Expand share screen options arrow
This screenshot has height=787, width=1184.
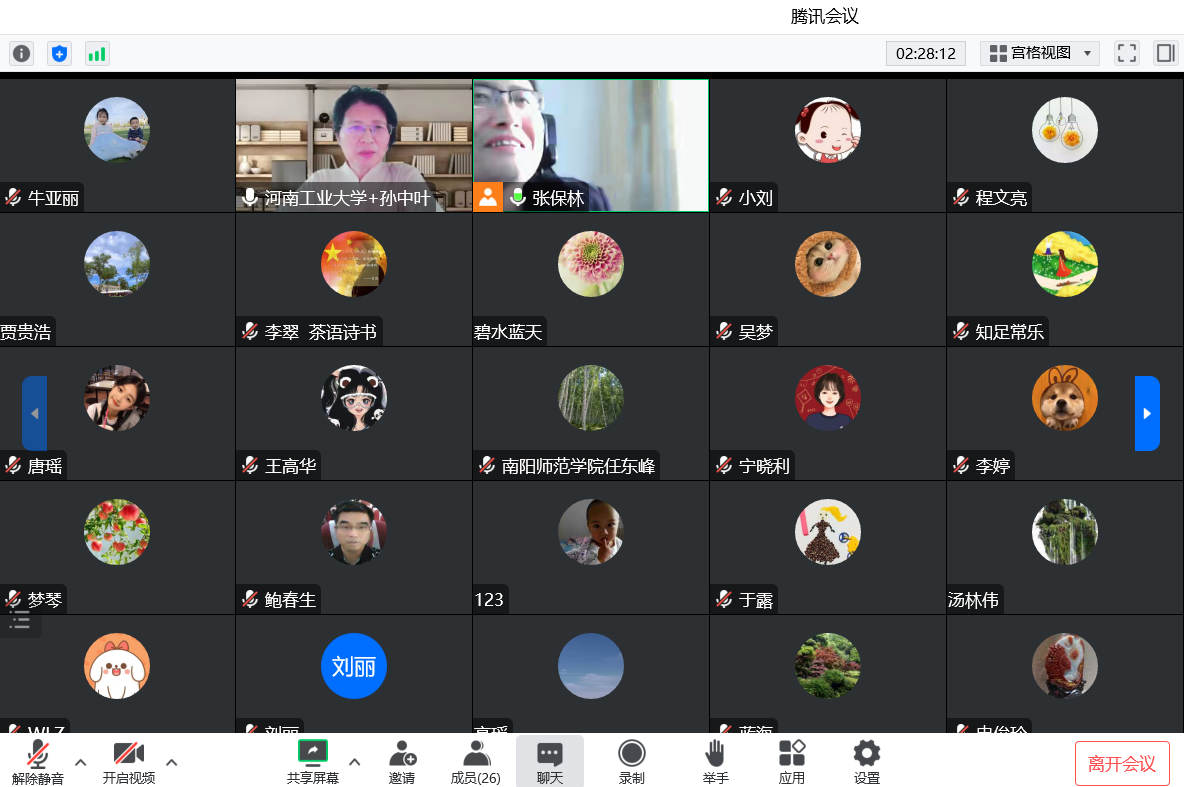[x=354, y=762]
